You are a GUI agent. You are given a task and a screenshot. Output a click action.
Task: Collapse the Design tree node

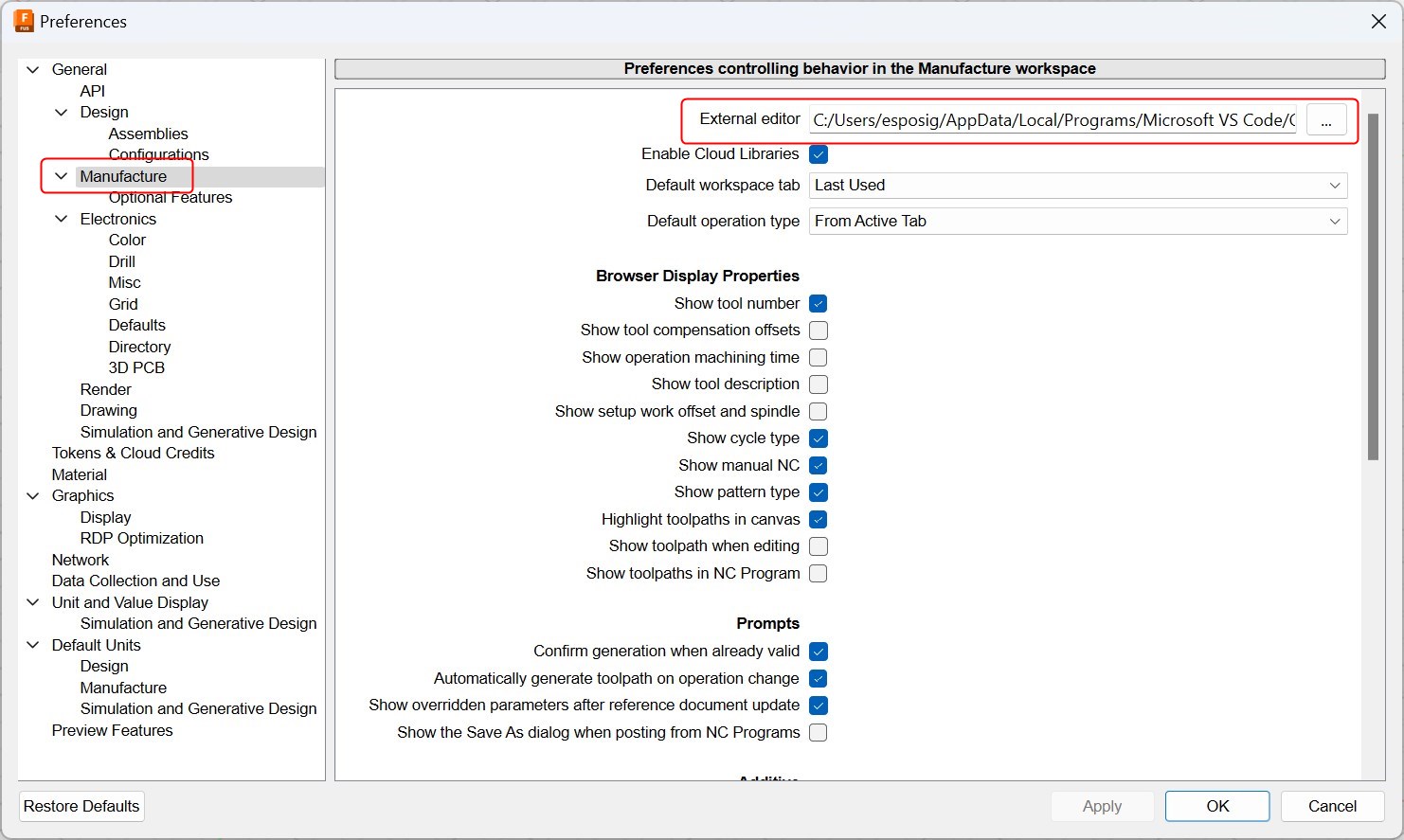click(x=62, y=112)
